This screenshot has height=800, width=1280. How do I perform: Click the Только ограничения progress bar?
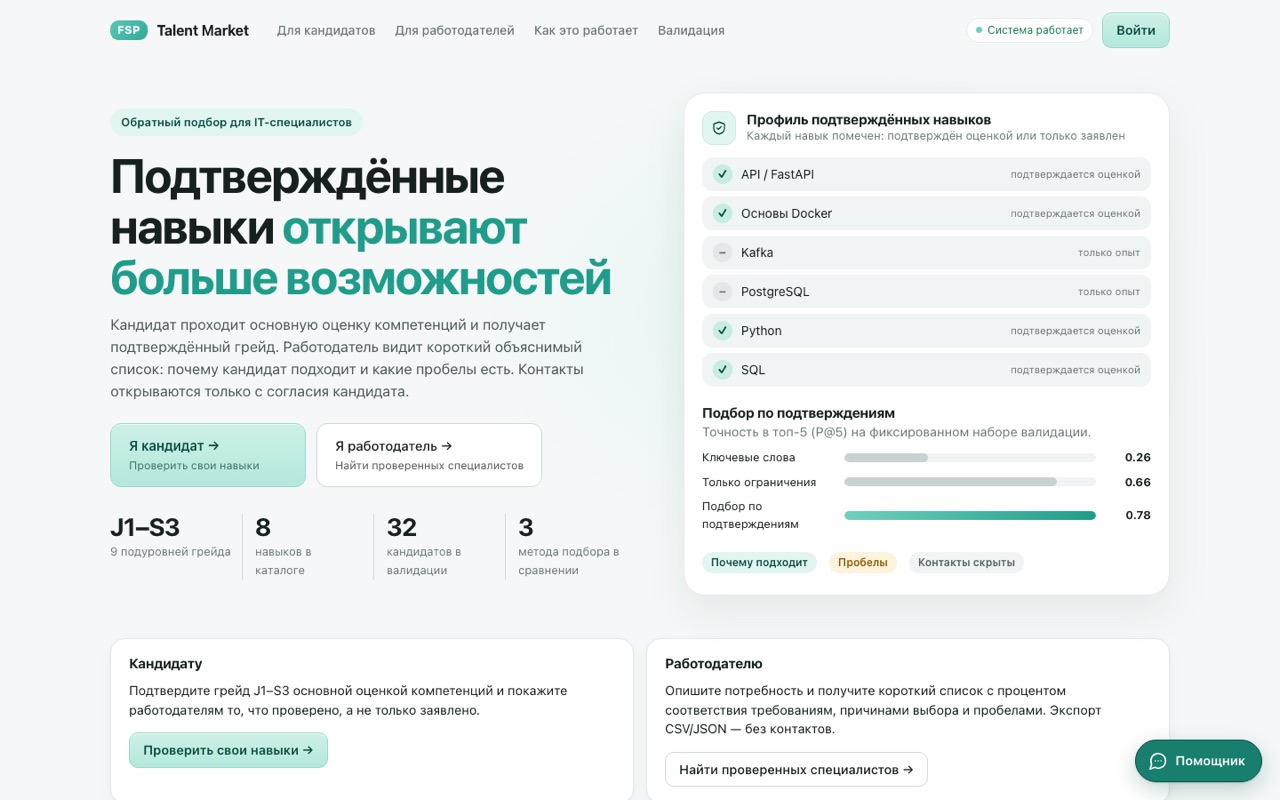pos(970,482)
